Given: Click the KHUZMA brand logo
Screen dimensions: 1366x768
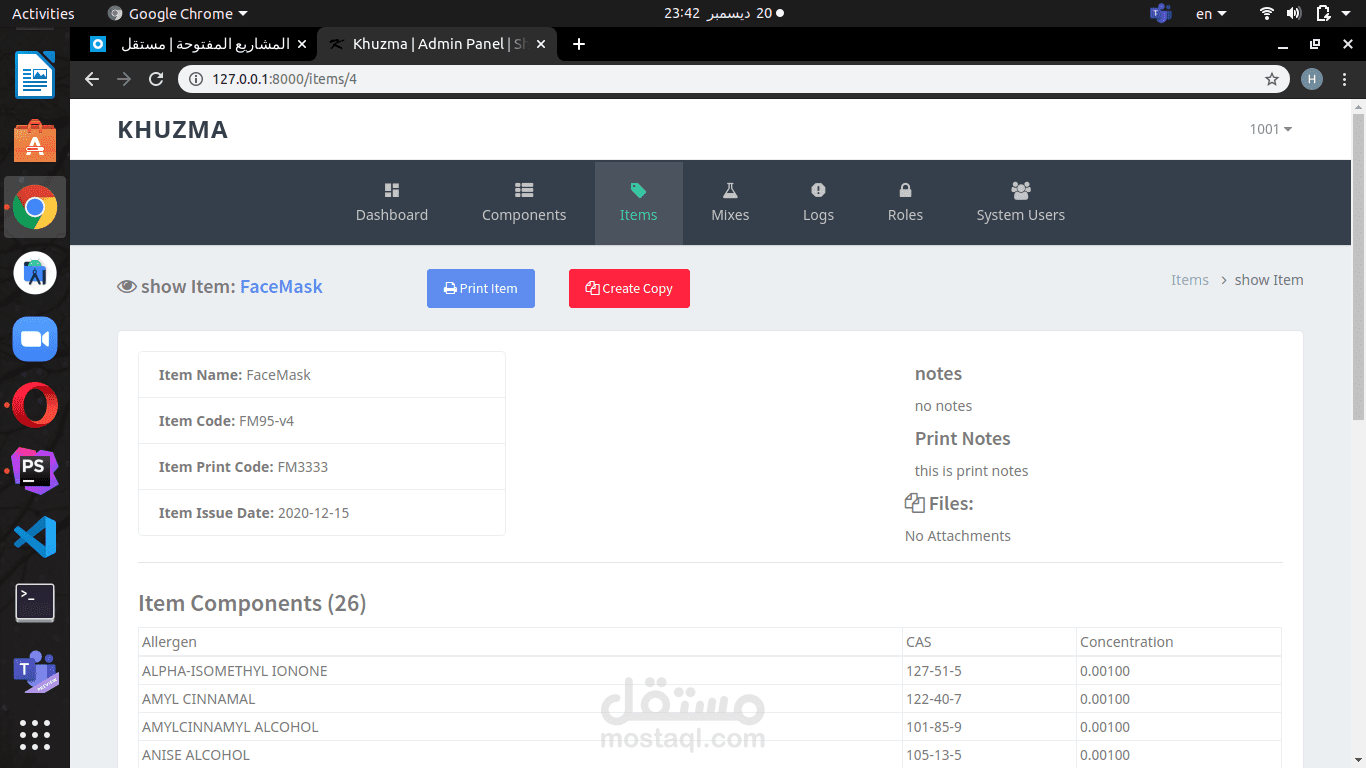Looking at the screenshot, I should pyautogui.click(x=173, y=129).
